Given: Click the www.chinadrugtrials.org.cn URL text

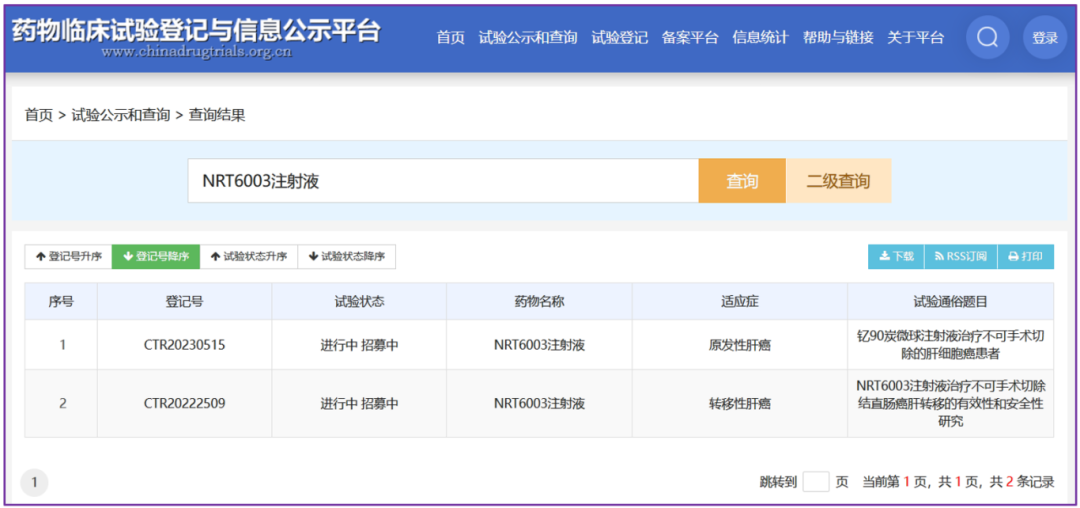Looking at the screenshot, I should tap(196, 52).
